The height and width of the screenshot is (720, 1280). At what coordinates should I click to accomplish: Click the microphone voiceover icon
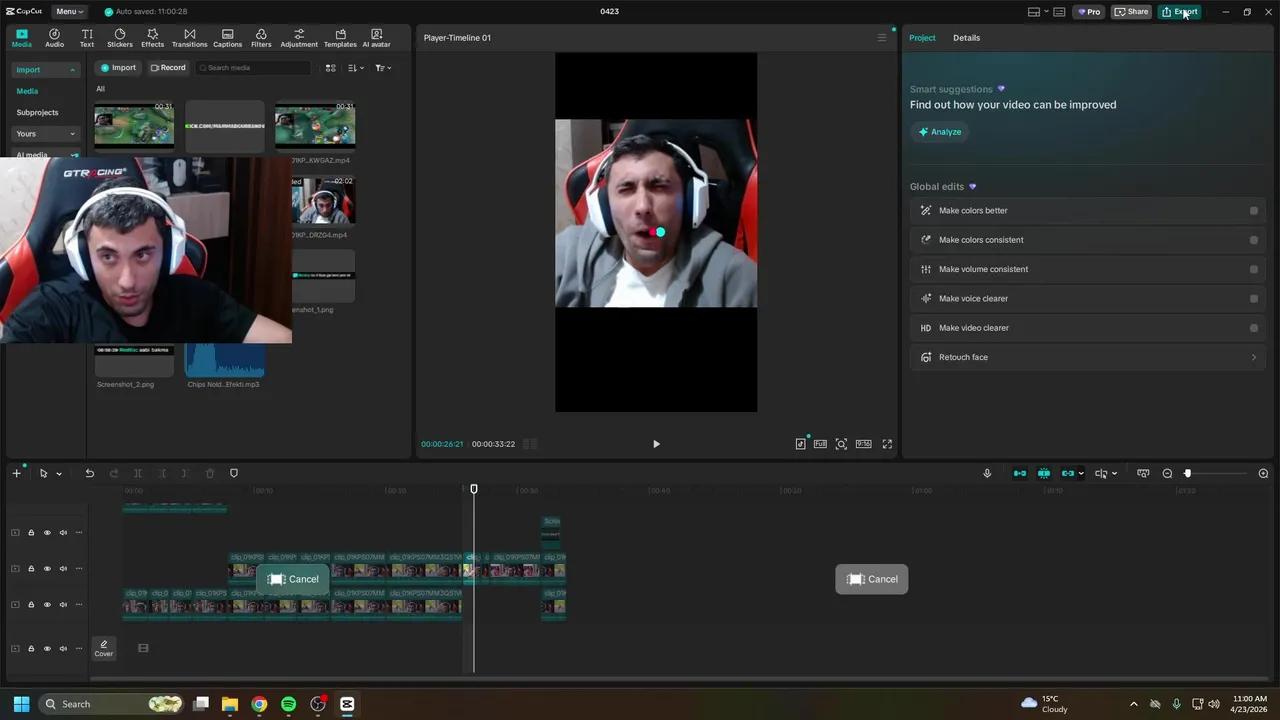pos(987,473)
